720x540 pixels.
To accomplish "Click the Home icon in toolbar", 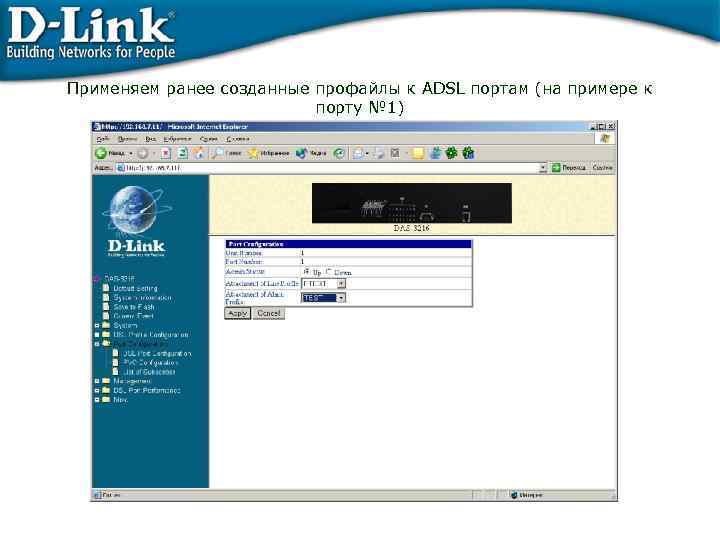I will point(199,153).
